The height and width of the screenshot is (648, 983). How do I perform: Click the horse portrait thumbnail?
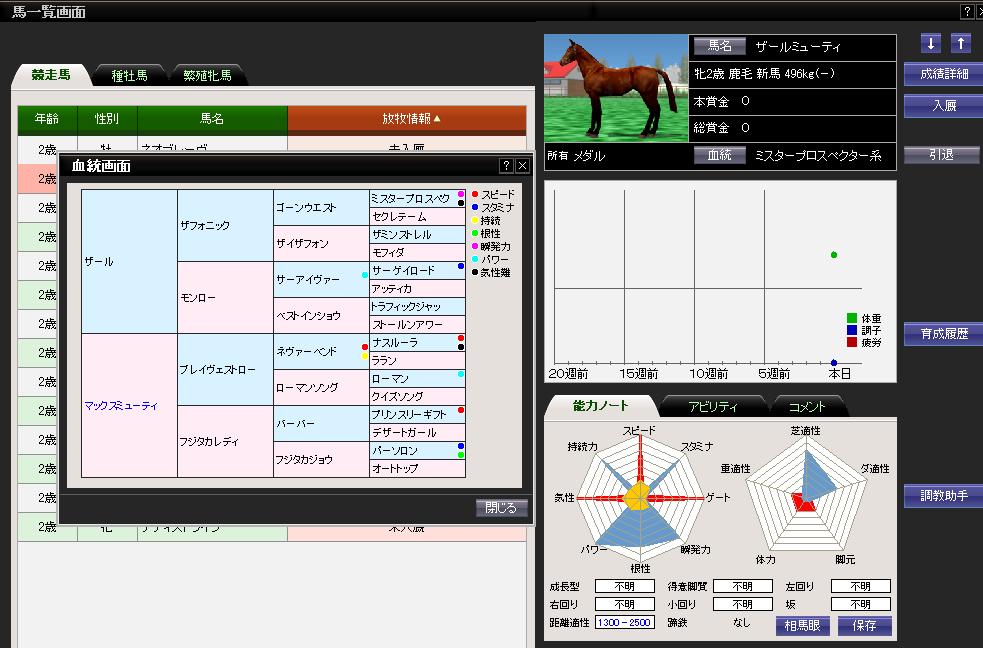tap(616, 88)
